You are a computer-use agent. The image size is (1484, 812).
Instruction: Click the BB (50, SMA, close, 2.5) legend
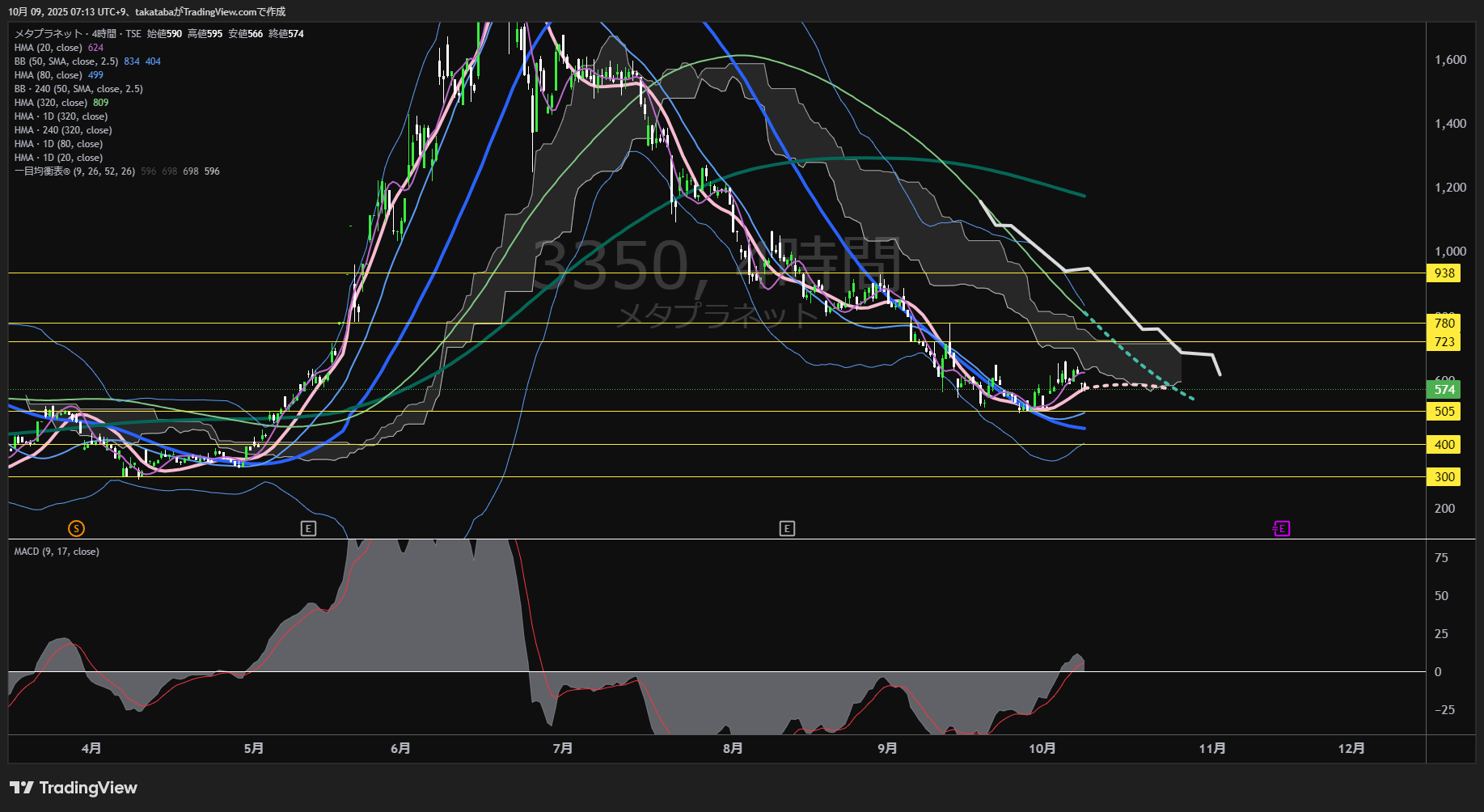click(66, 61)
